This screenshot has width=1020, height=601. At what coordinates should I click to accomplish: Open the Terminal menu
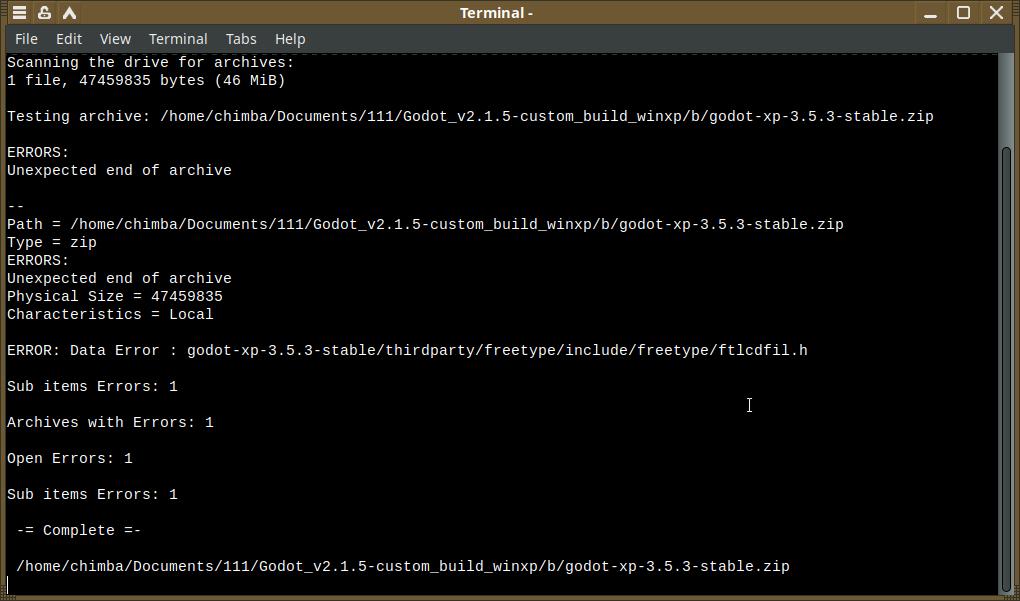pyautogui.click(x=178, y=39)
